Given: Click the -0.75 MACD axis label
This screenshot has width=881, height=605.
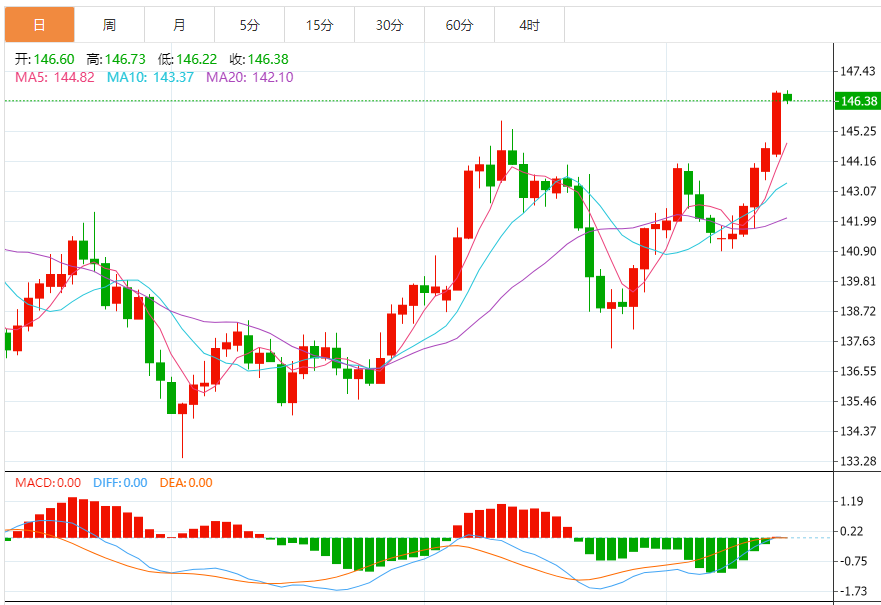Looking at the screenshot, I should point(852,562).
